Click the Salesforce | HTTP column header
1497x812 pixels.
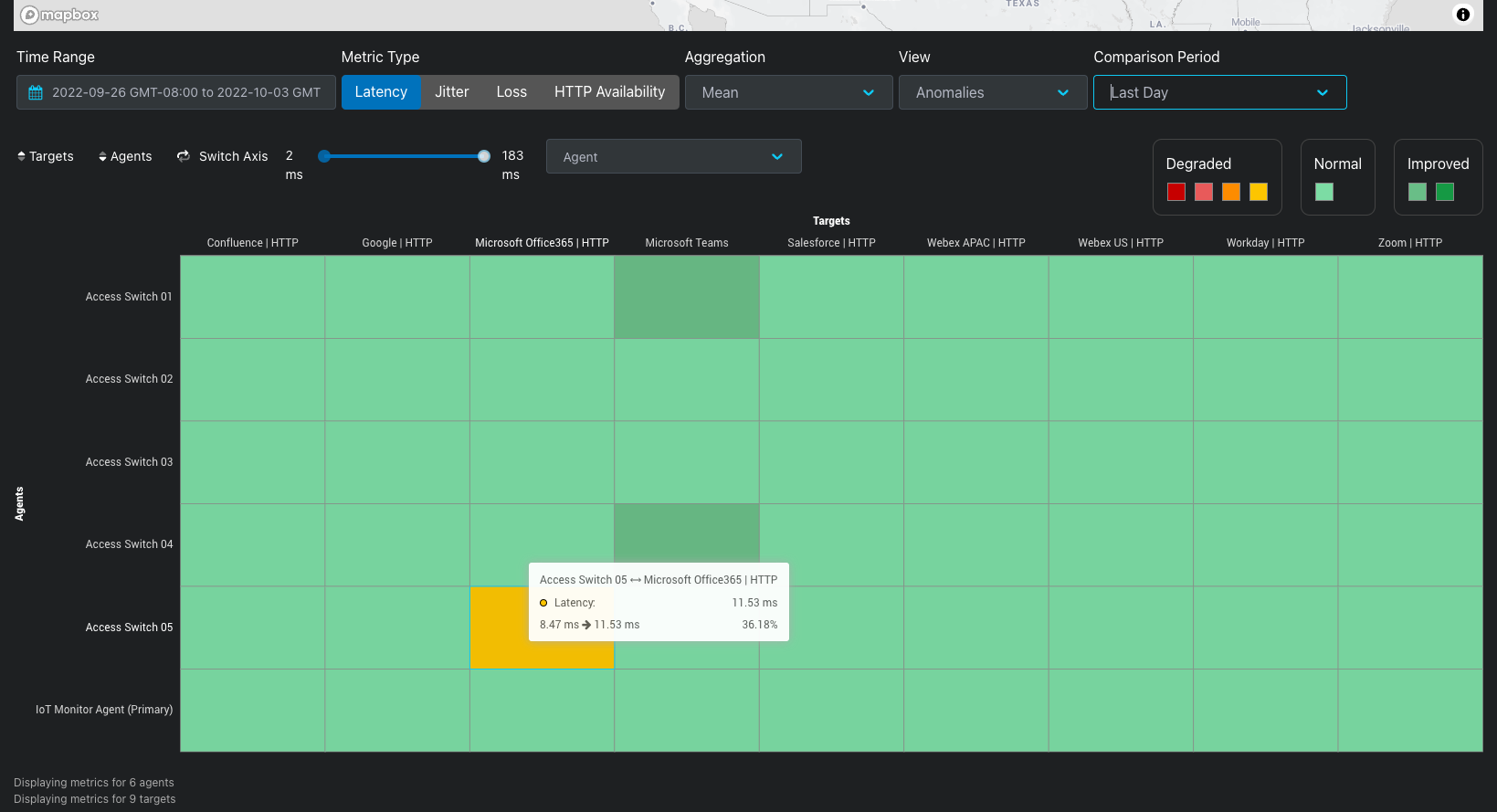[831, 243]
